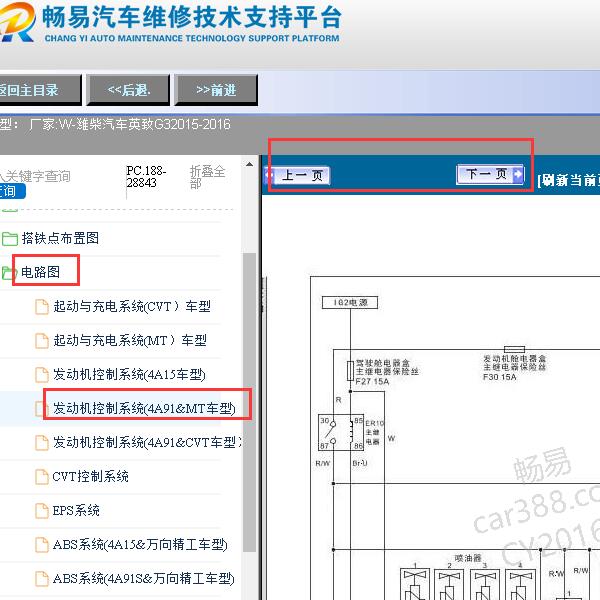Click page icon of ABS系统(4A15&万向精工车型)
The height and width of the screenshot is (600, 600).
42,545
